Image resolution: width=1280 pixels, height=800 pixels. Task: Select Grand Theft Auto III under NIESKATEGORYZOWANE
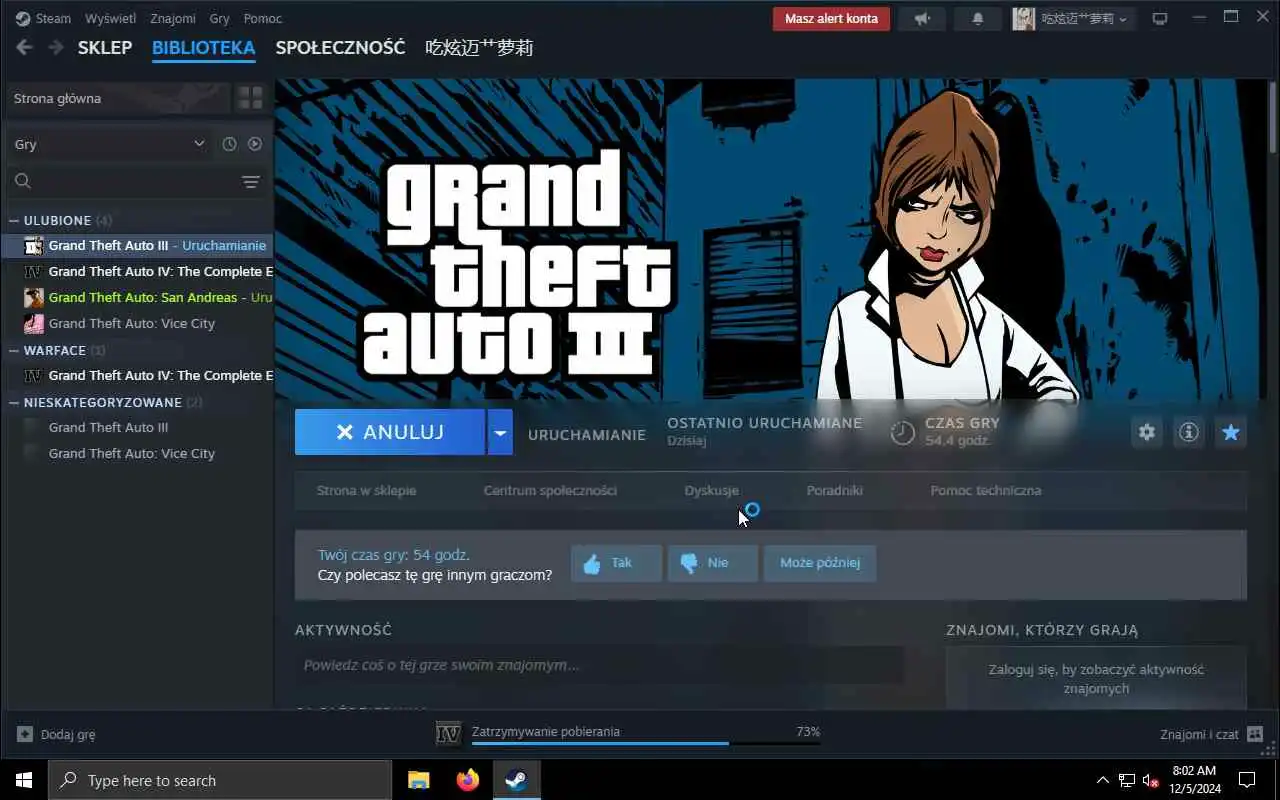(x=137, y=427)
